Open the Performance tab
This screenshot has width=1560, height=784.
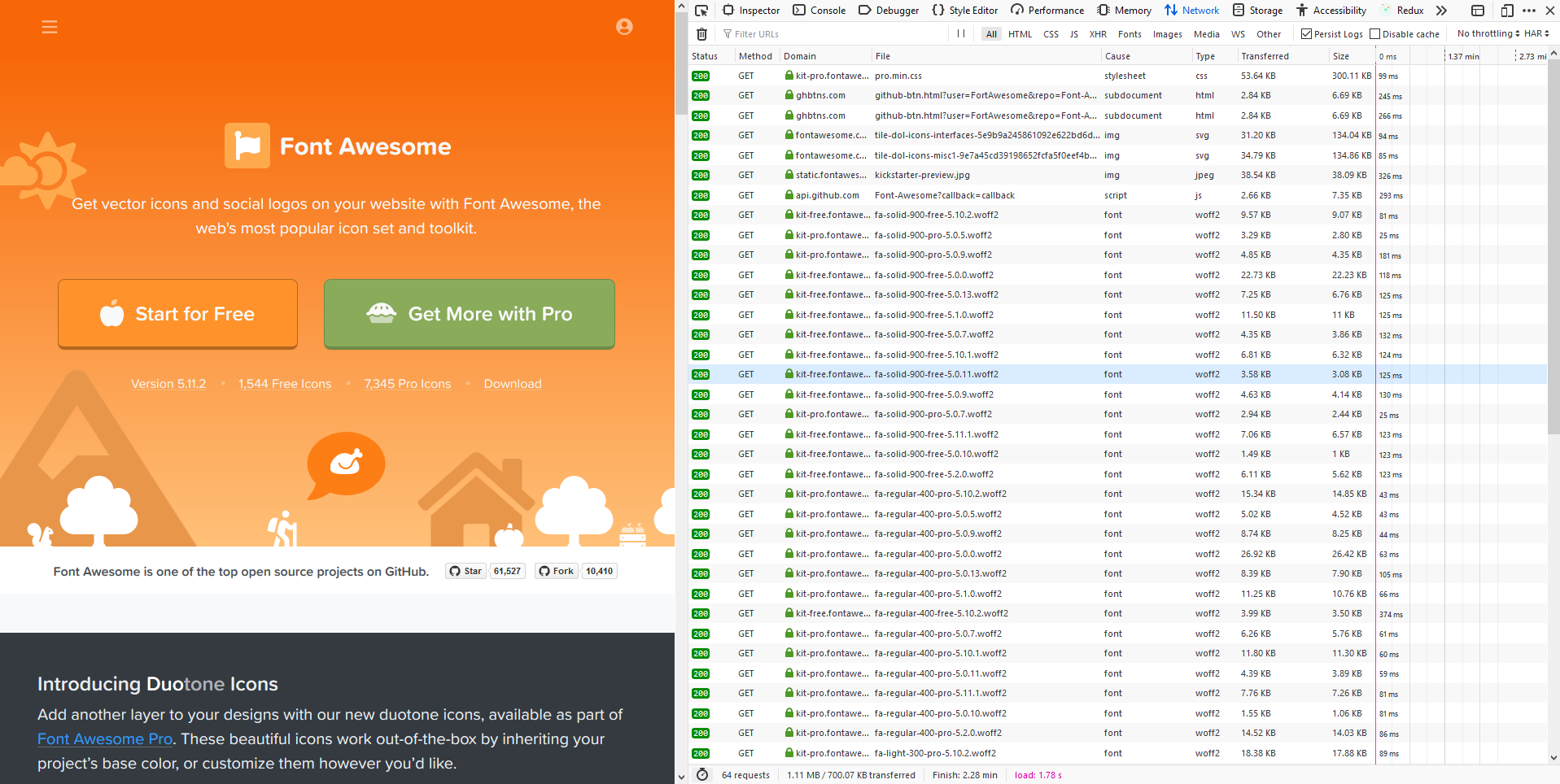click(1047, 11)
